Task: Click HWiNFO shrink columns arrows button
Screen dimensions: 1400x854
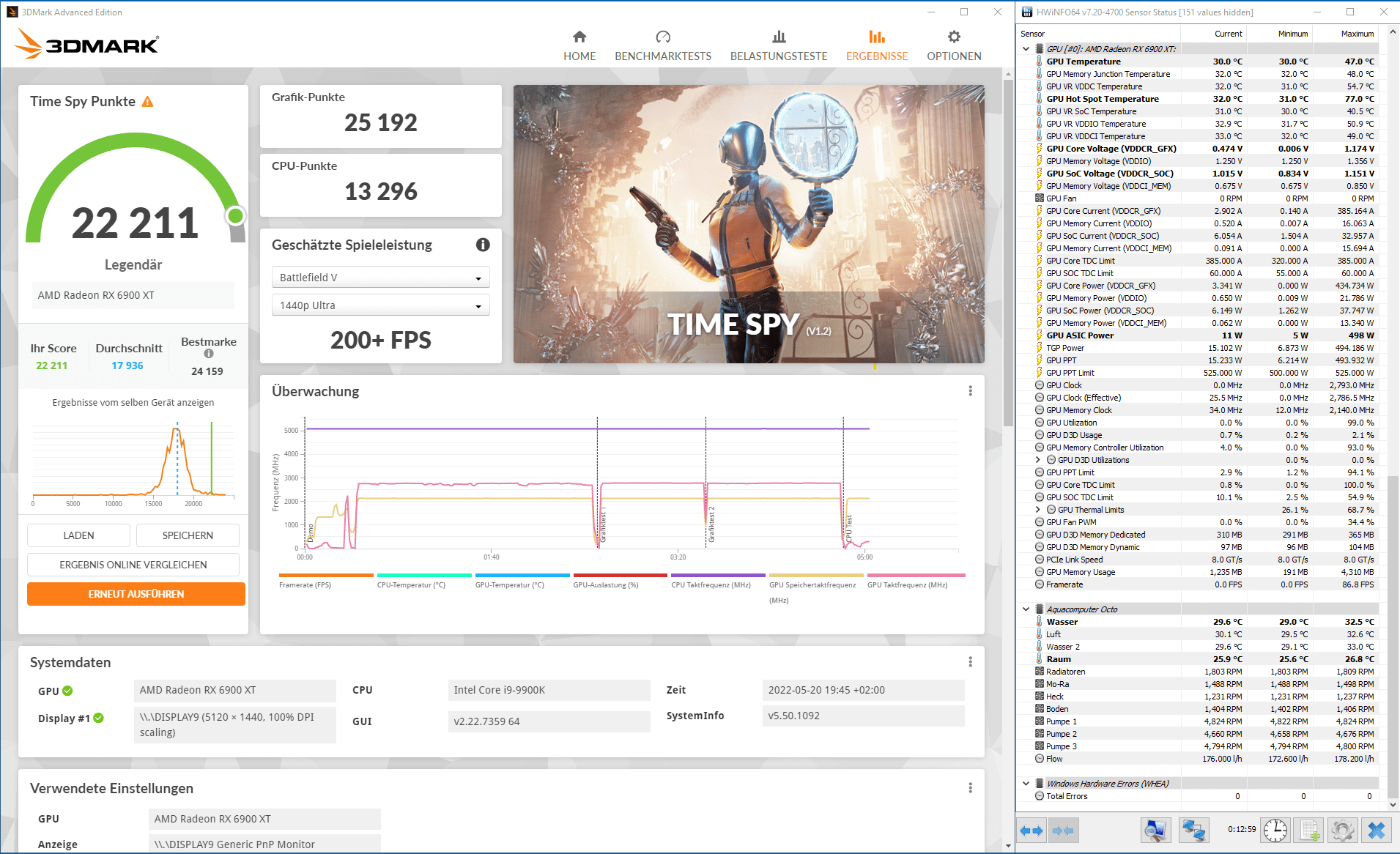Action: (1062, 831)
